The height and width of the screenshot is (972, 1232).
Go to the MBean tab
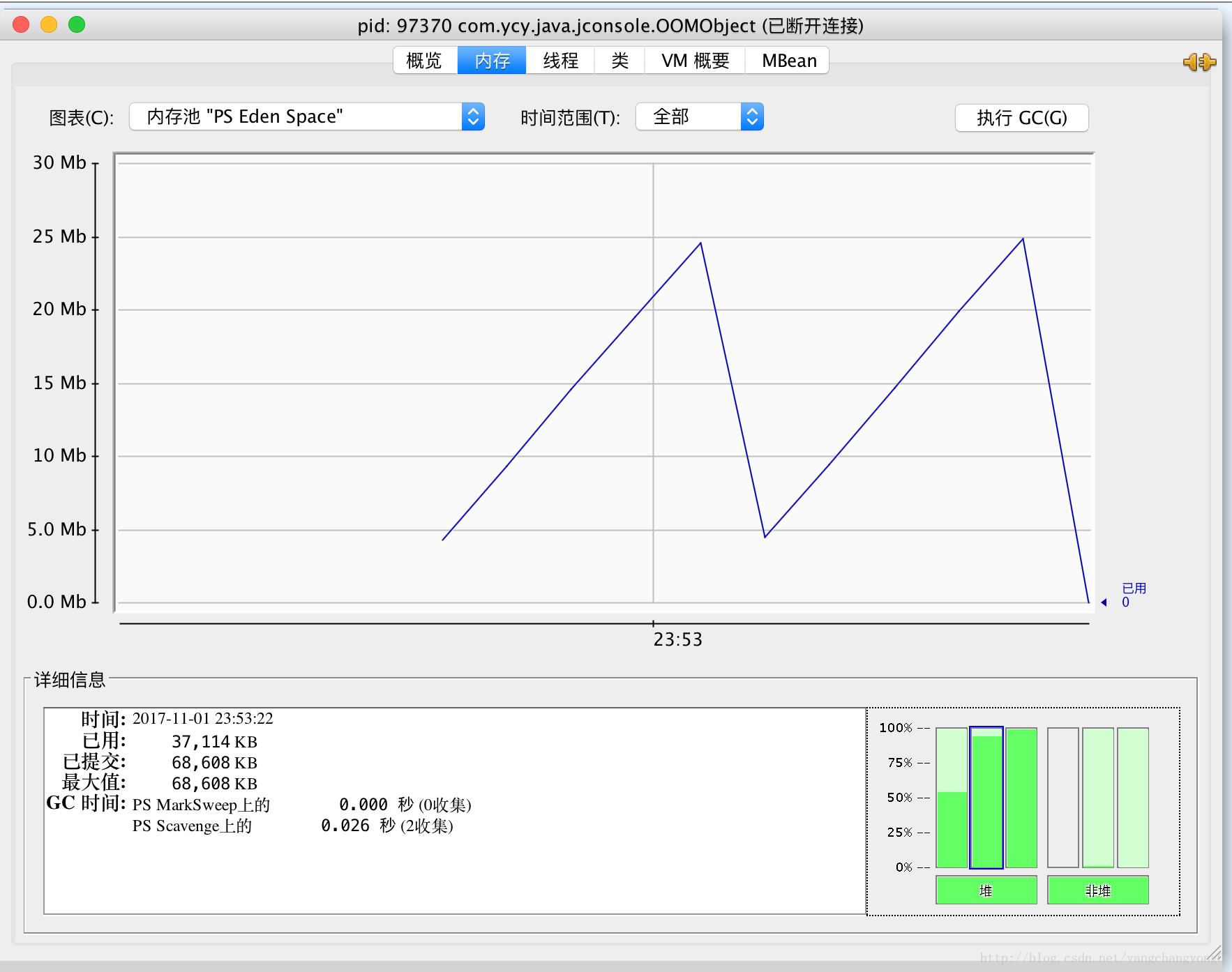788,61
